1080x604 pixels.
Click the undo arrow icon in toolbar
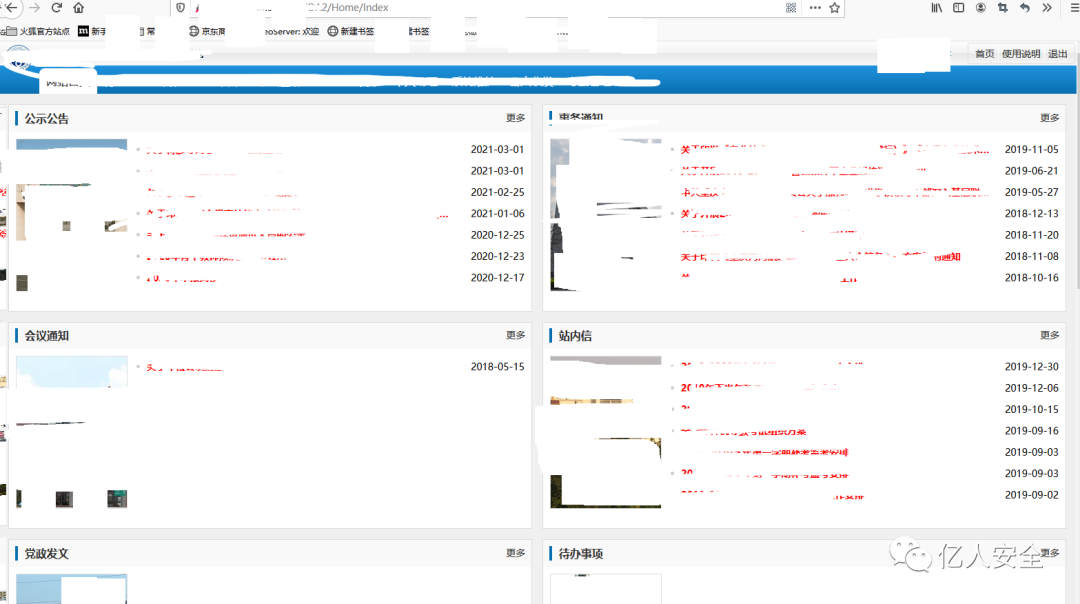[x=1025, y=8]
